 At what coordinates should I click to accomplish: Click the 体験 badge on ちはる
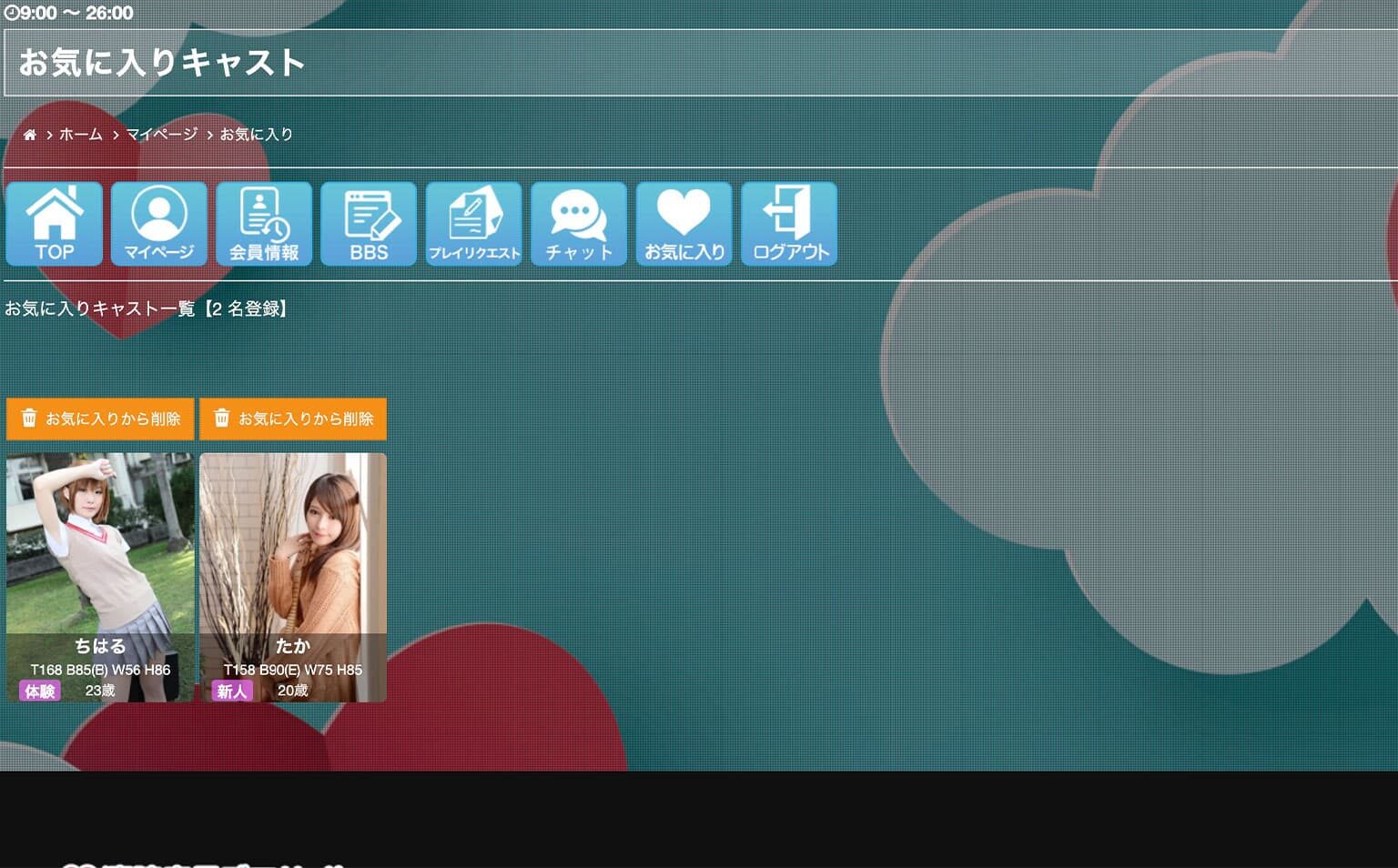[x=40, y=691]
